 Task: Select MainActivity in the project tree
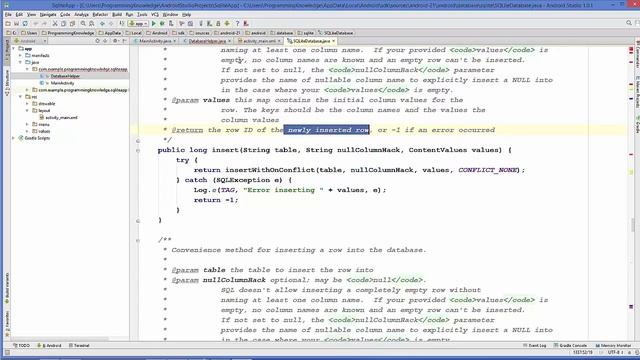62,83
